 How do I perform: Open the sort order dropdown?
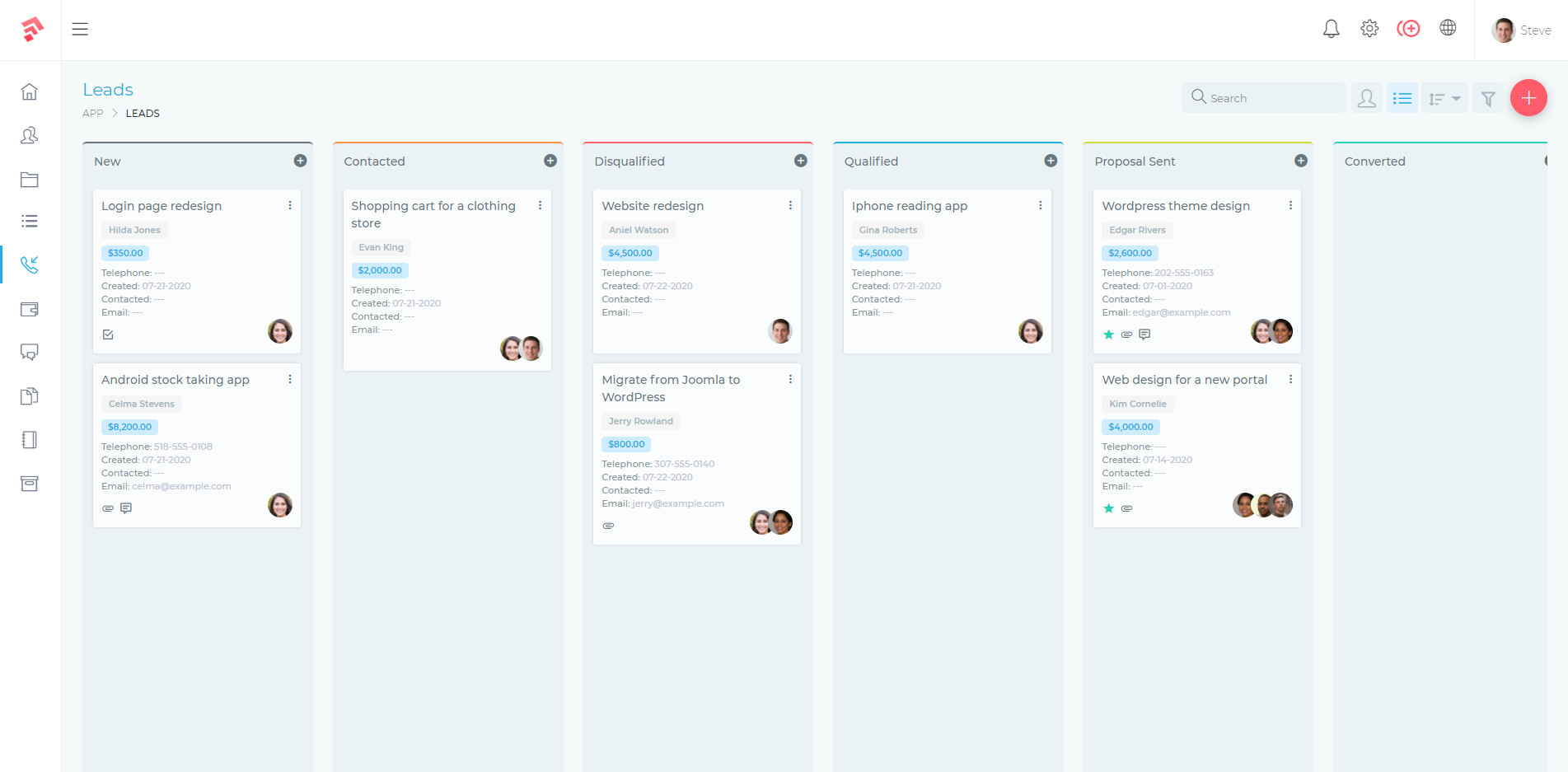(1444, 98)
